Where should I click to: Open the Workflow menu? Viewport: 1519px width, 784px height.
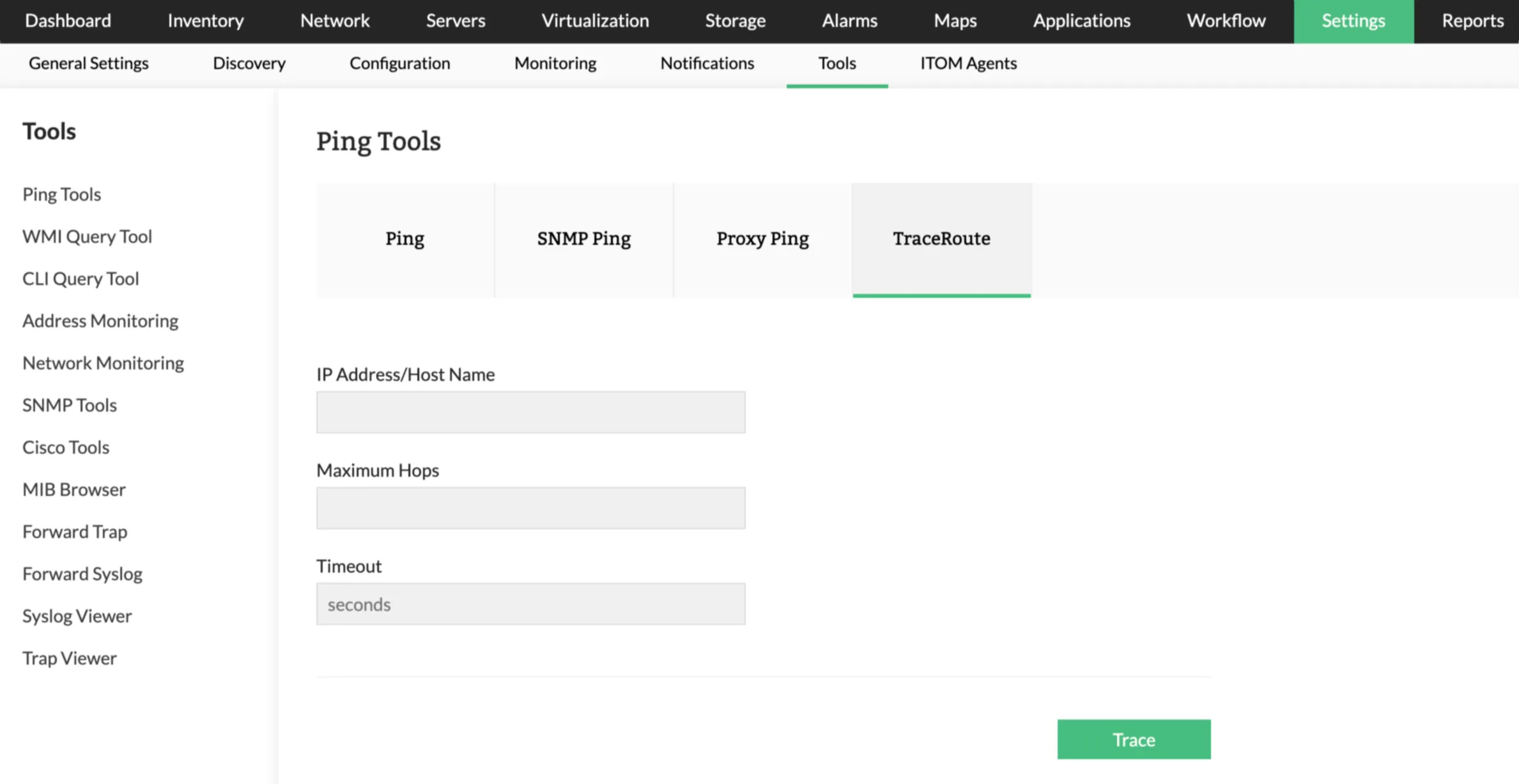click(1226, 20)
